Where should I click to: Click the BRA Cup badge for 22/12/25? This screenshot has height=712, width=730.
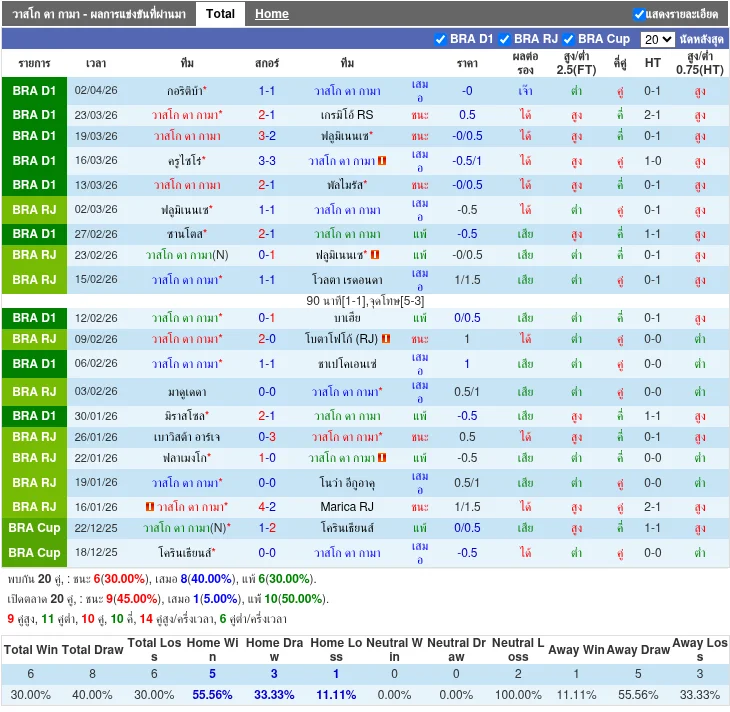(35, 528)
